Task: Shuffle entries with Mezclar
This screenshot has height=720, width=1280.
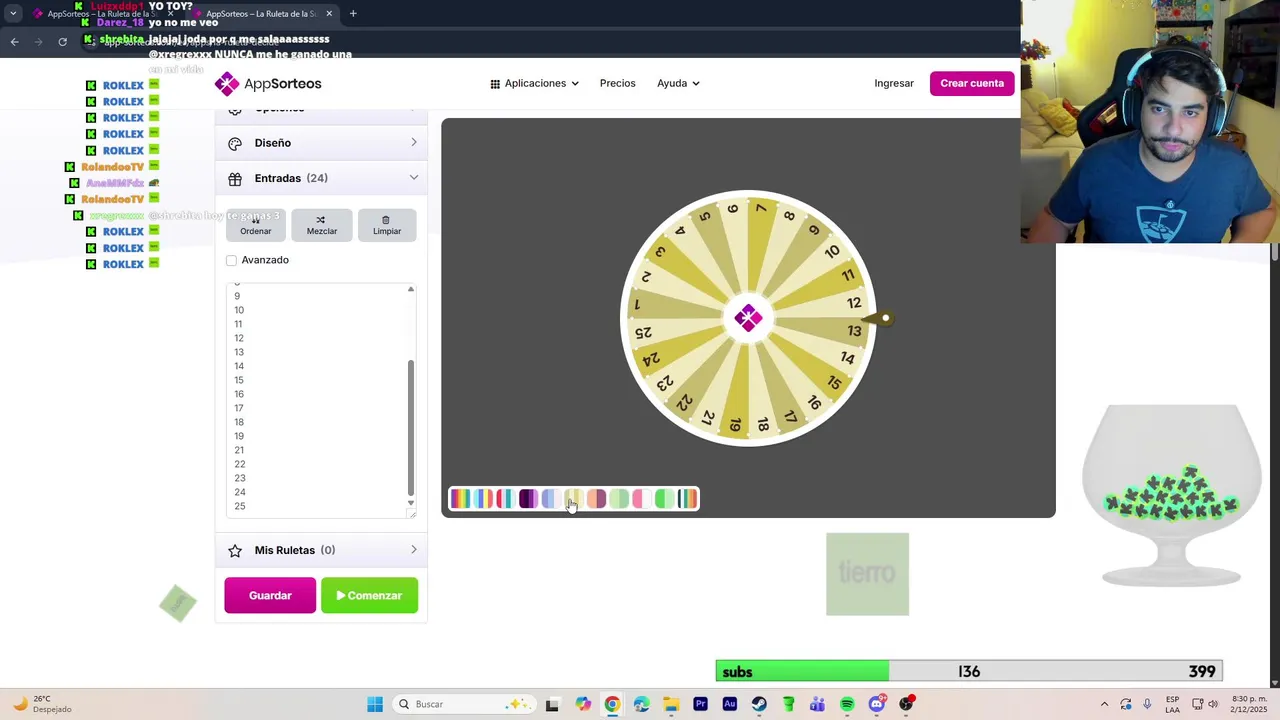Action: point(321,225)
